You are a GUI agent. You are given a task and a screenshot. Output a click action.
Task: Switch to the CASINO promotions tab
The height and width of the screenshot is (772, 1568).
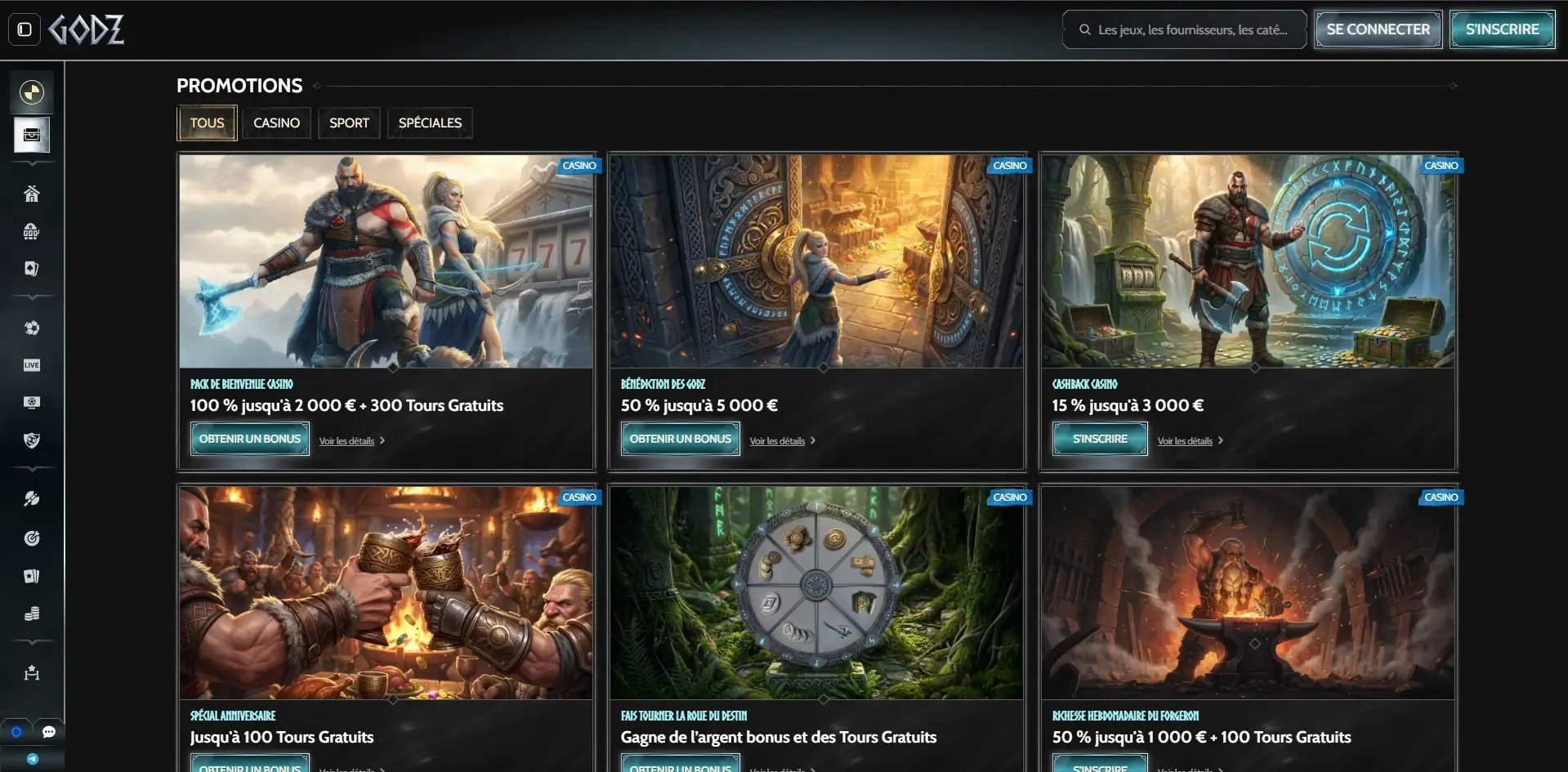click(276, 123)
